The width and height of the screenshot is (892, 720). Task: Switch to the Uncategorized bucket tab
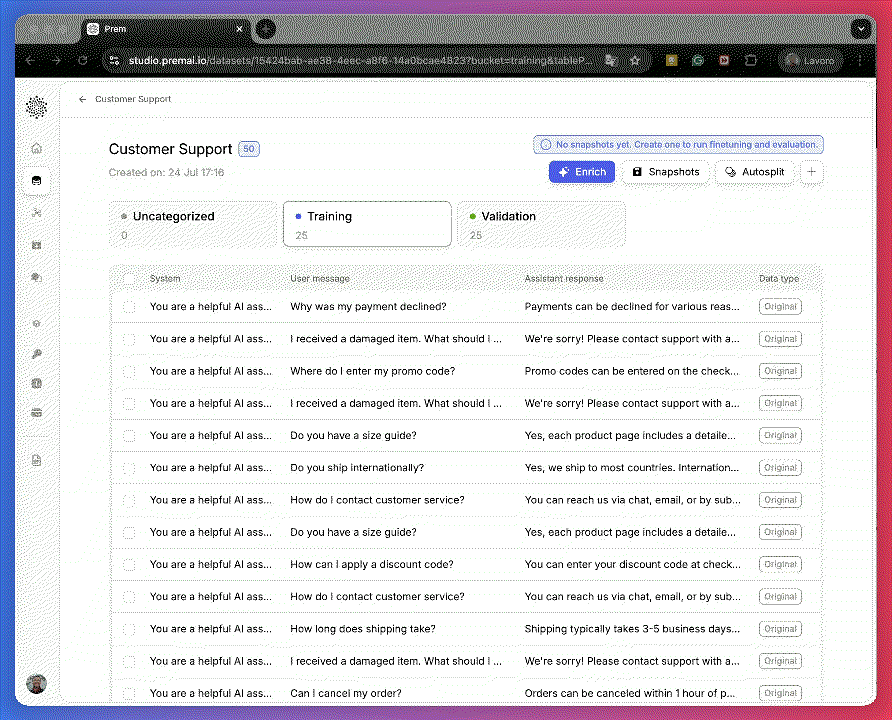[x=193, y=224]
